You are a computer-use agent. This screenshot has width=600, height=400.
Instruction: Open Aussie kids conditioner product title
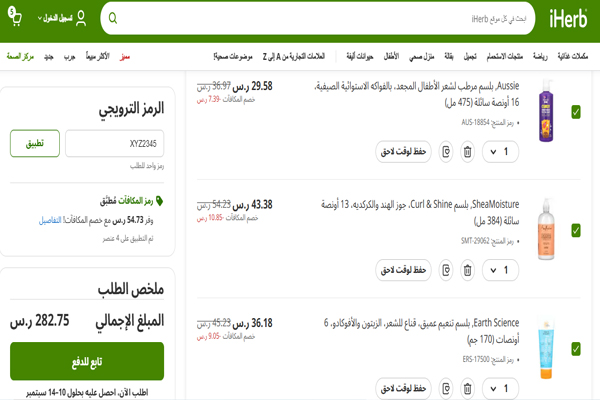pos(416,94)
